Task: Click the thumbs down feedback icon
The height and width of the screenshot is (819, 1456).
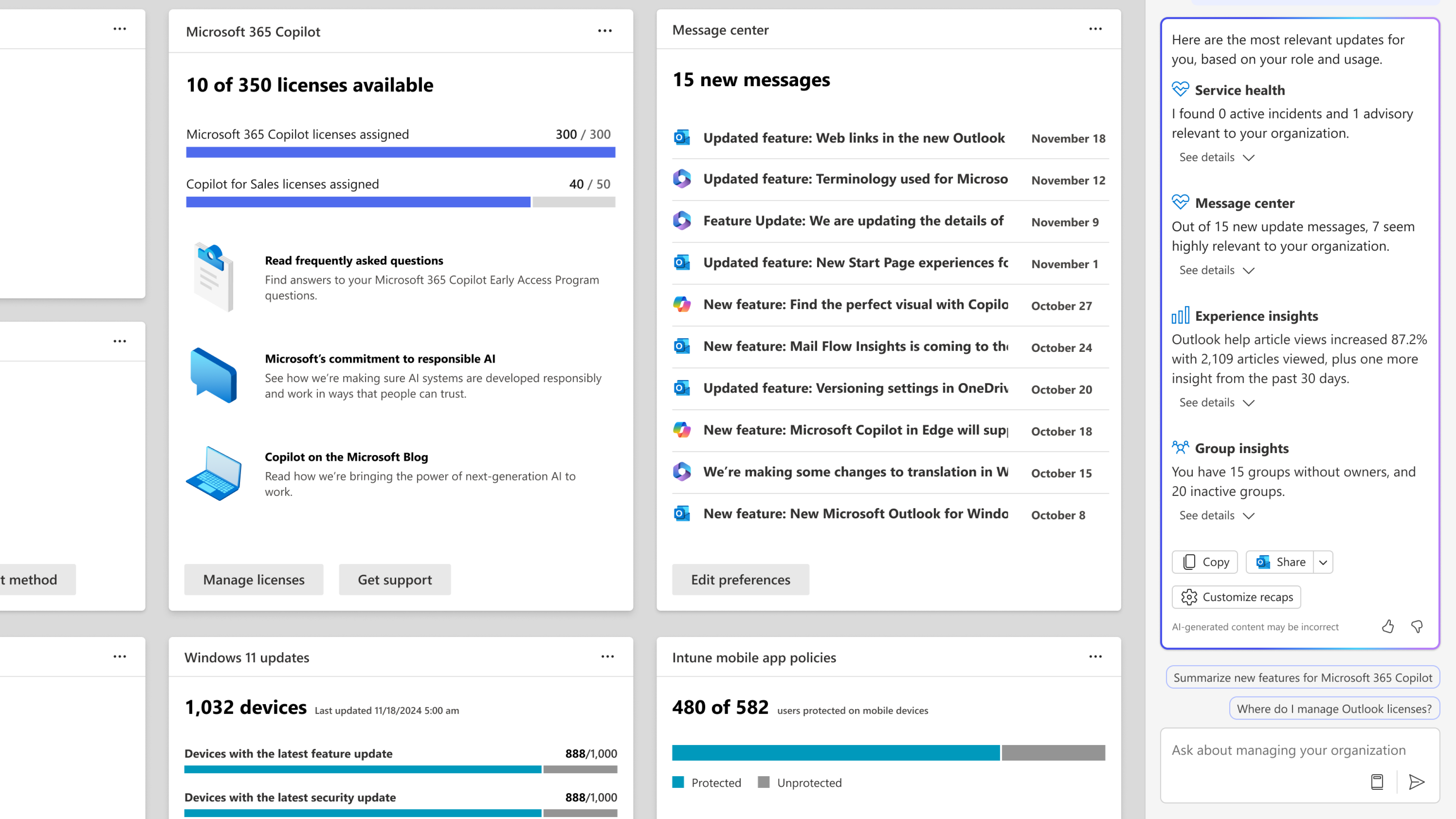Action: (1417, 626)
